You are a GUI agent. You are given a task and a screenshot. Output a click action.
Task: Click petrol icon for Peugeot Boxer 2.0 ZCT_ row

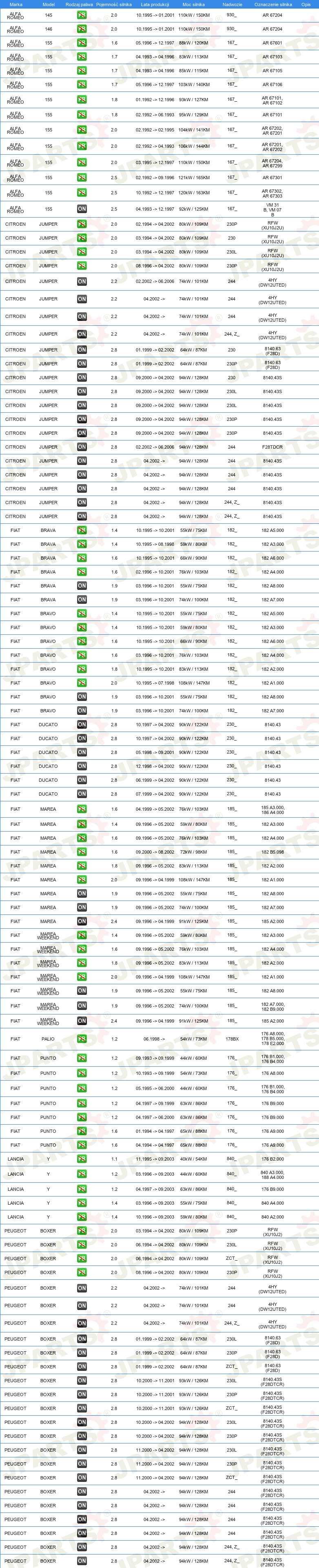(x=82, y=1259)
